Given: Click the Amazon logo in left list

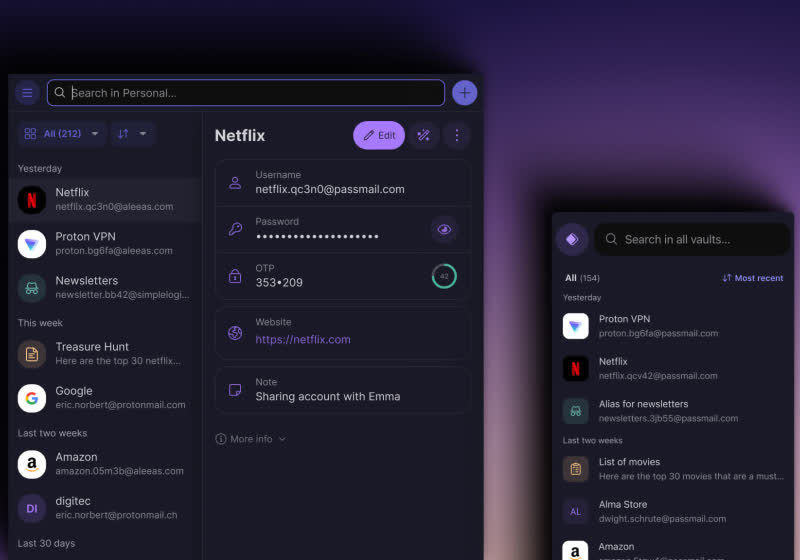Looking at the screenshot, I should tap(32, 464).
